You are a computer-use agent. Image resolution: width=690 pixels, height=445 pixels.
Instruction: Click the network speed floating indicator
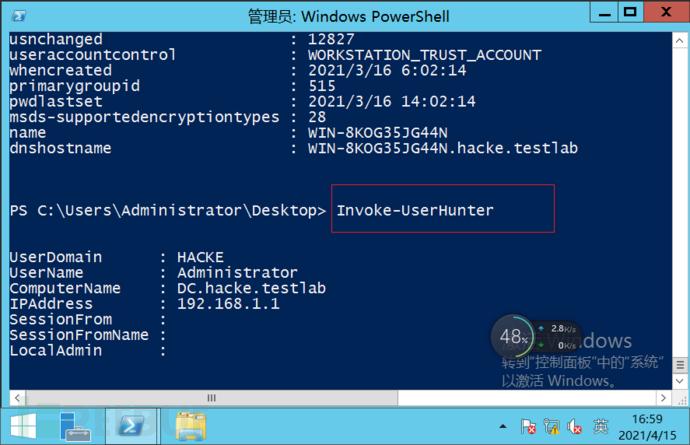[560, 337]
